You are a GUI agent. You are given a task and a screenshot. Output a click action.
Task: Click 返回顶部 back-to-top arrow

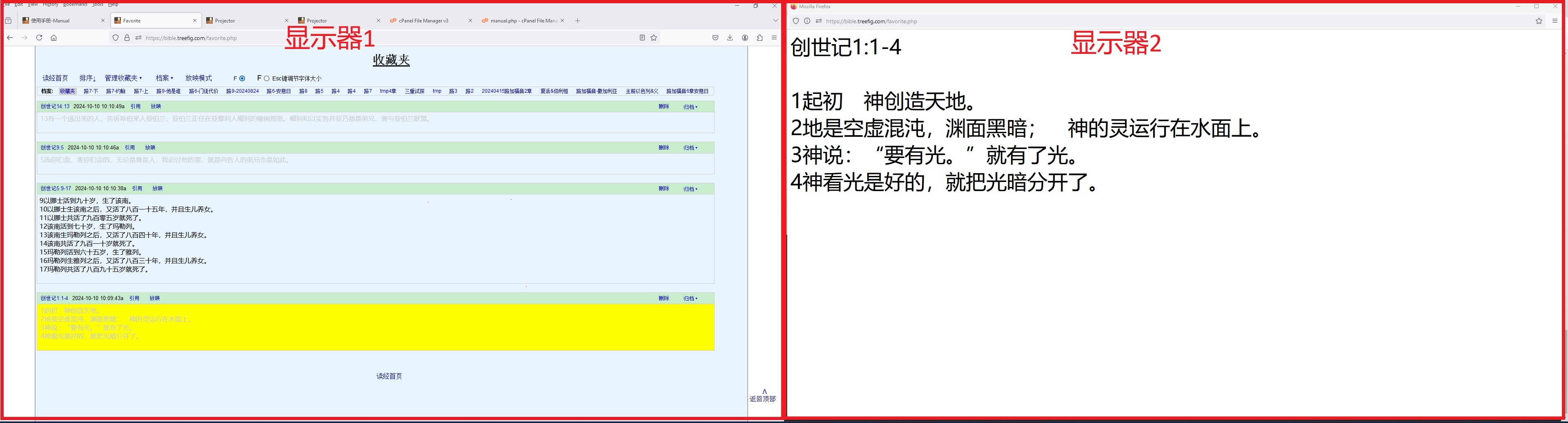(x=763, y=396)
